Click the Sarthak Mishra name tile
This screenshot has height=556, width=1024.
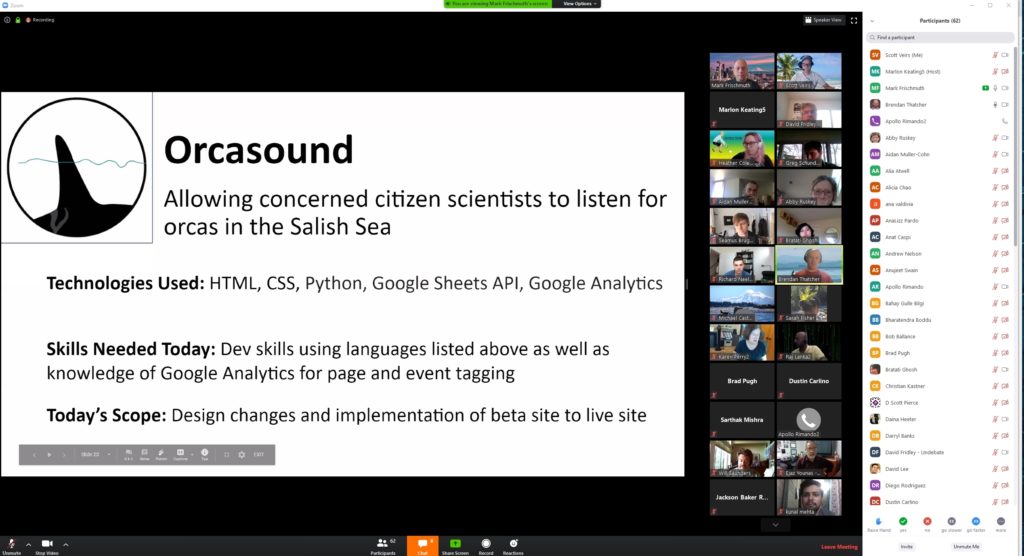click(x=742, y=420)
